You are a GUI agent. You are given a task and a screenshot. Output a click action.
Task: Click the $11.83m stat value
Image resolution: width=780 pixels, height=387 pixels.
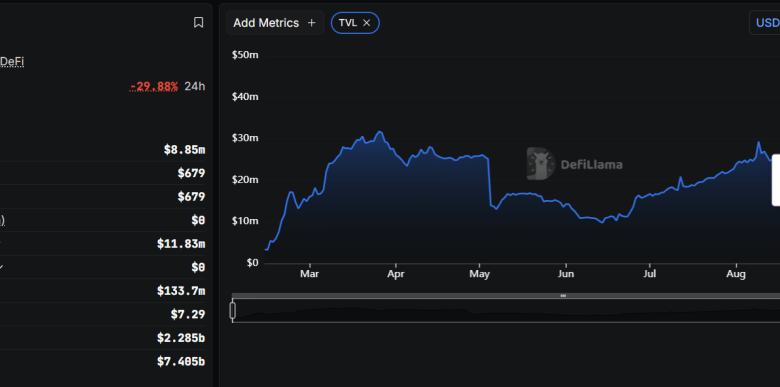[x=181, y=244]
